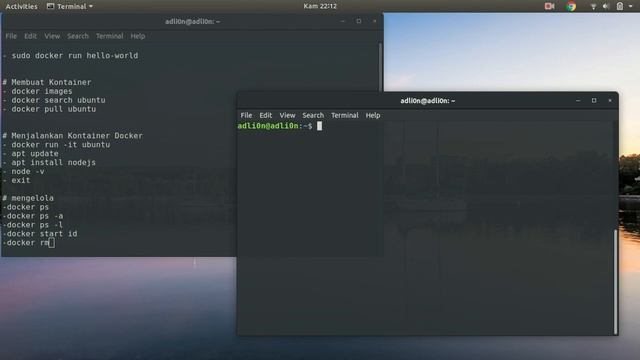Open Search menu in background terminal

pos(78,36)
